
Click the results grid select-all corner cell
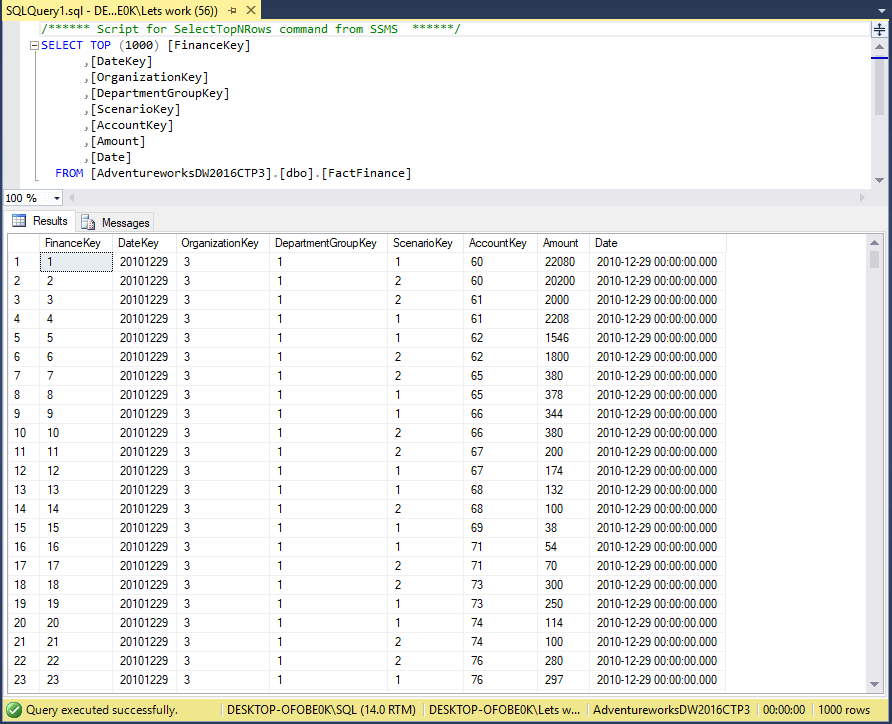coord(23,243)
